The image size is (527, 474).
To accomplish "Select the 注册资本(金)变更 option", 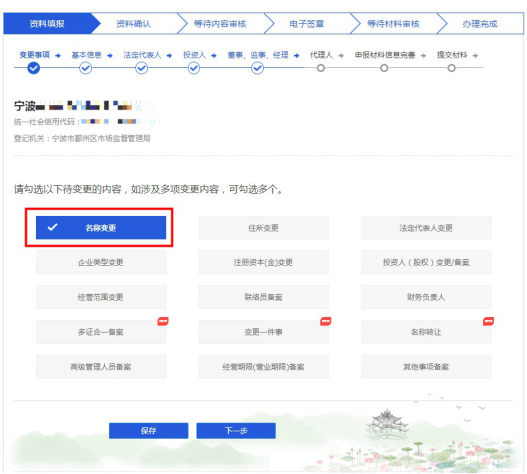I will [264, 262].
